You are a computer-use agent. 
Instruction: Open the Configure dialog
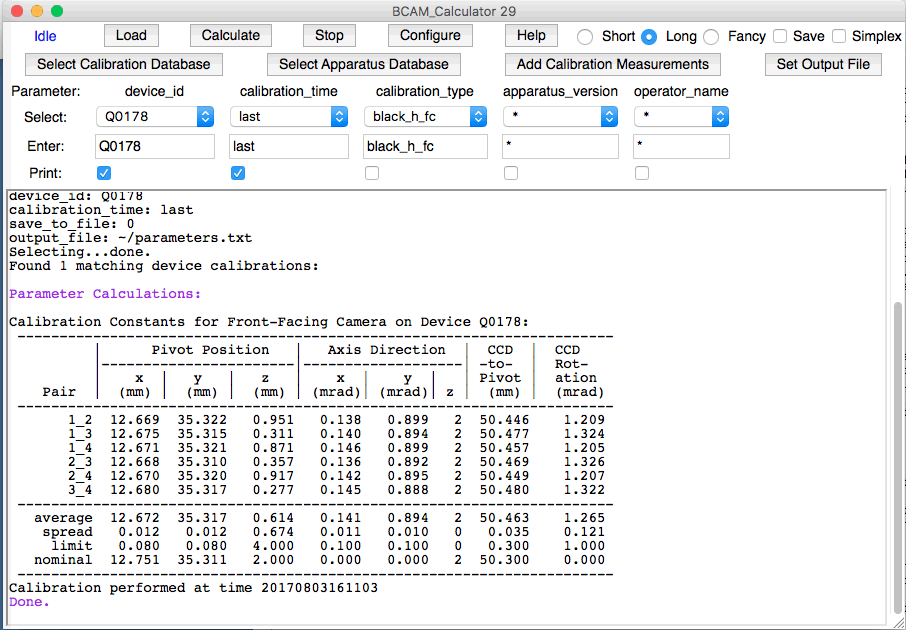(x=430, y=35)
